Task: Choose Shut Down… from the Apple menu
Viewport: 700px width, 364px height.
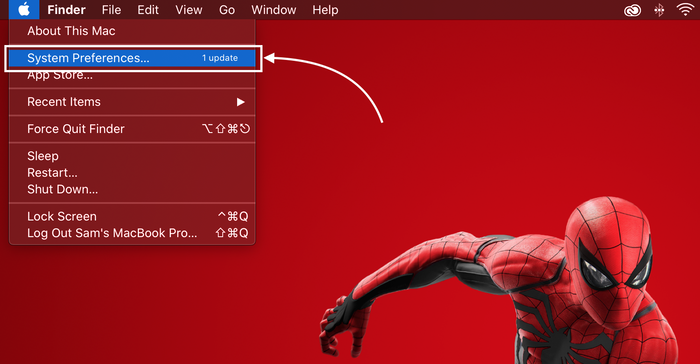Action: (x=132, y=189)
